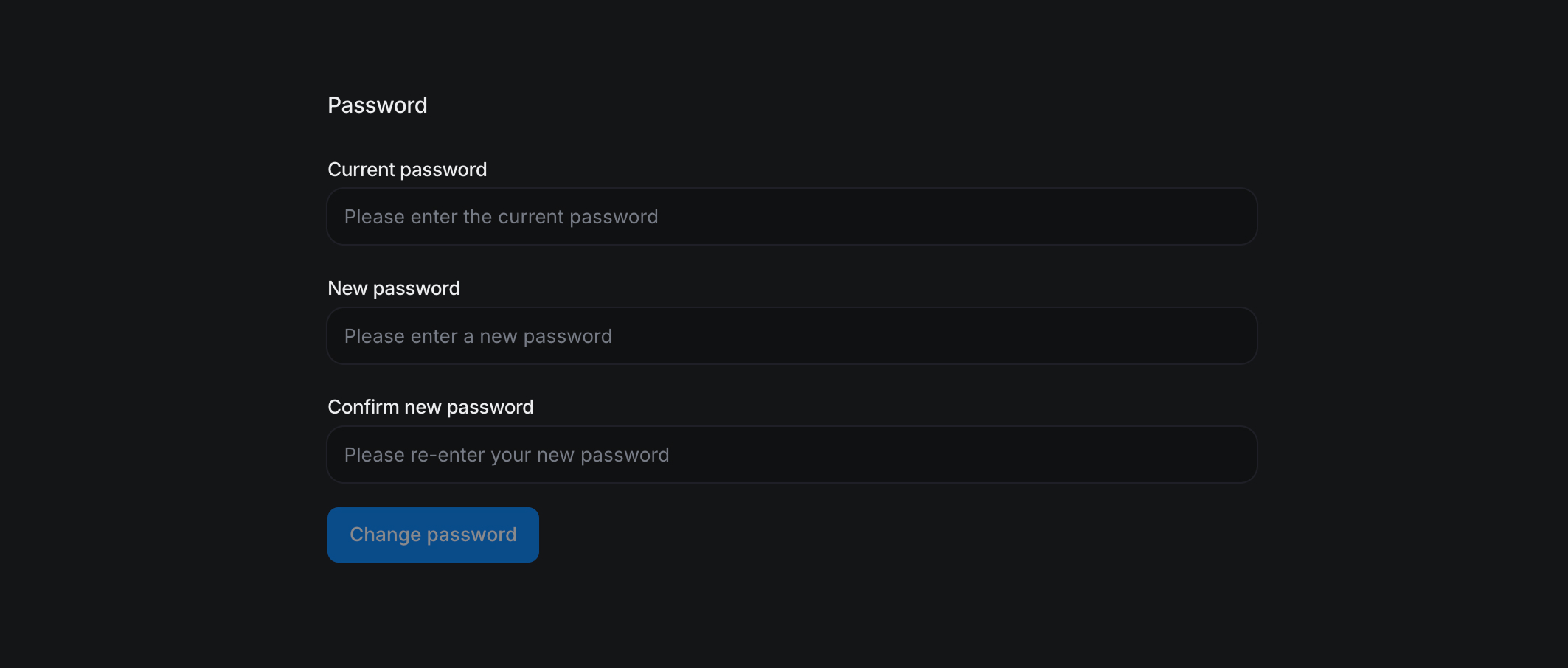Submit the form with the blue Change password button
The image size is (1568, 668).
pyautogui.click(x=433, y=535)
